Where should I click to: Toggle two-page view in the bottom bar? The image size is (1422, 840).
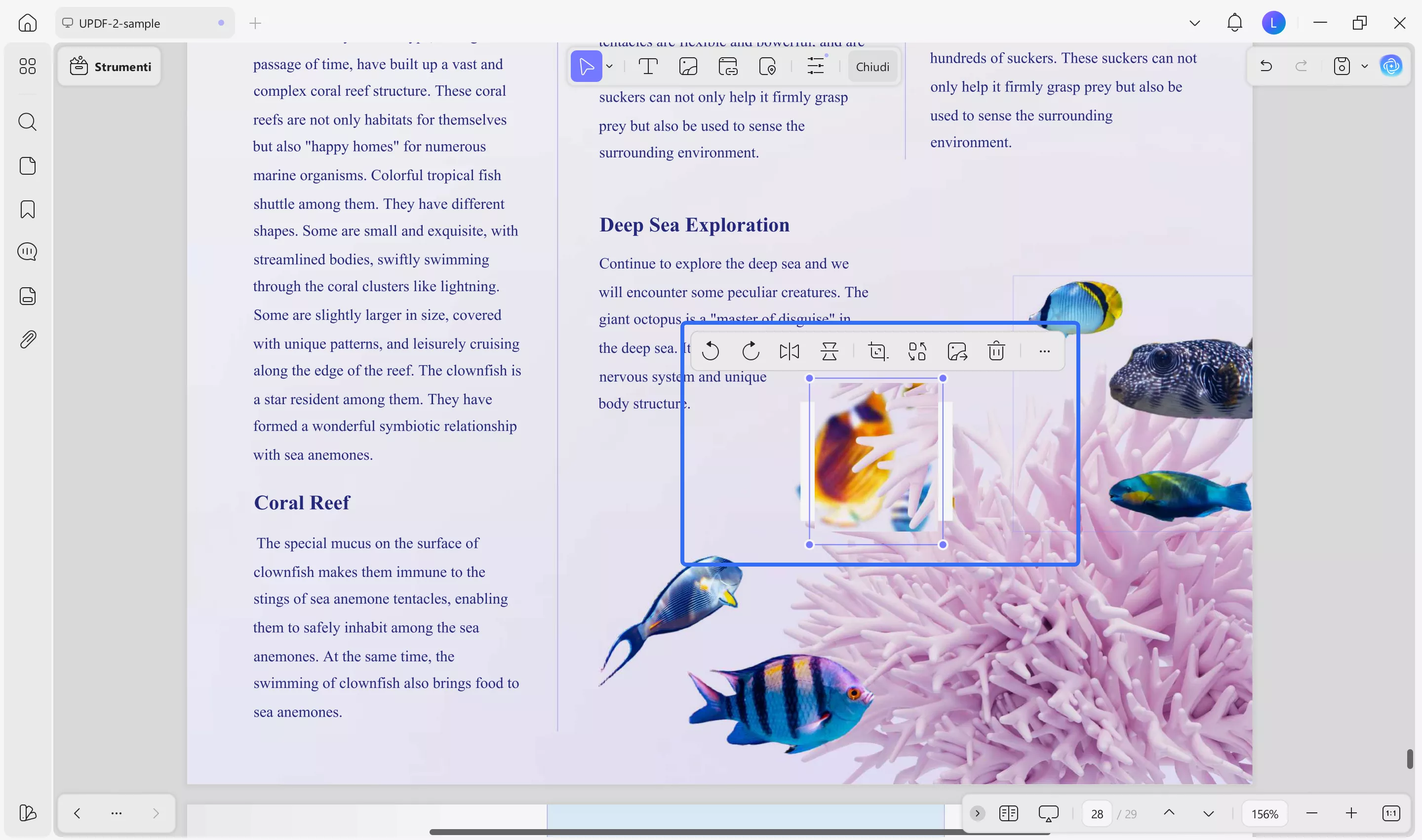pos(1009,813)
